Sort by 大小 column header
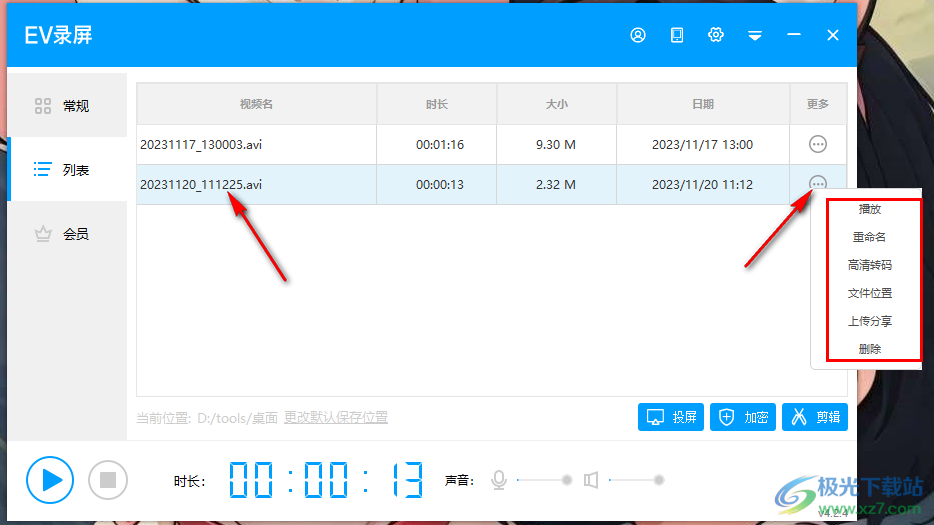The image size is (934, 525). click(556, 104)
